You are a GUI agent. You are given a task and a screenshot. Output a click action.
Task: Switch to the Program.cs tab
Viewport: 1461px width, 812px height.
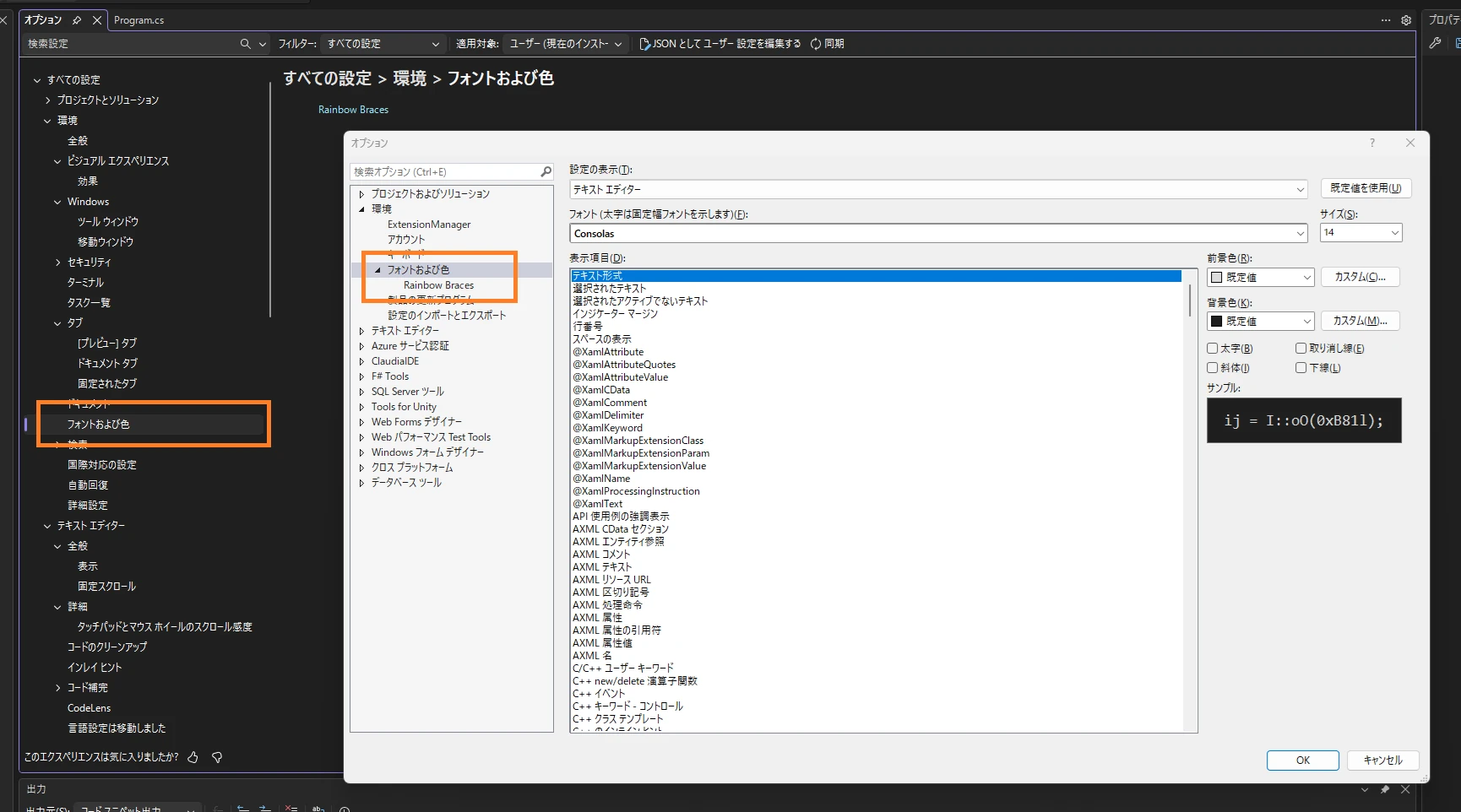[139, 20]
